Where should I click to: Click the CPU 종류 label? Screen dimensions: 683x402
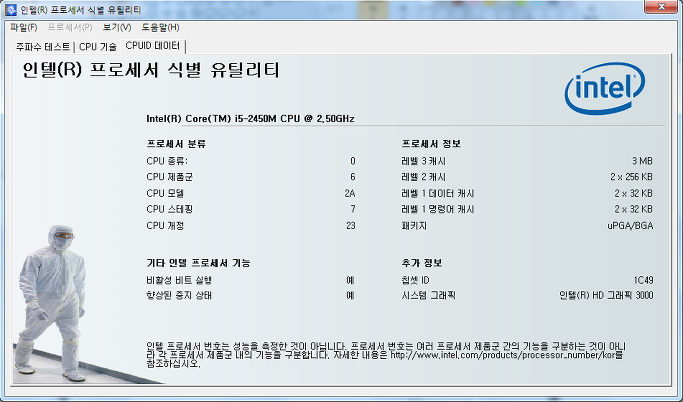(167, 161)
